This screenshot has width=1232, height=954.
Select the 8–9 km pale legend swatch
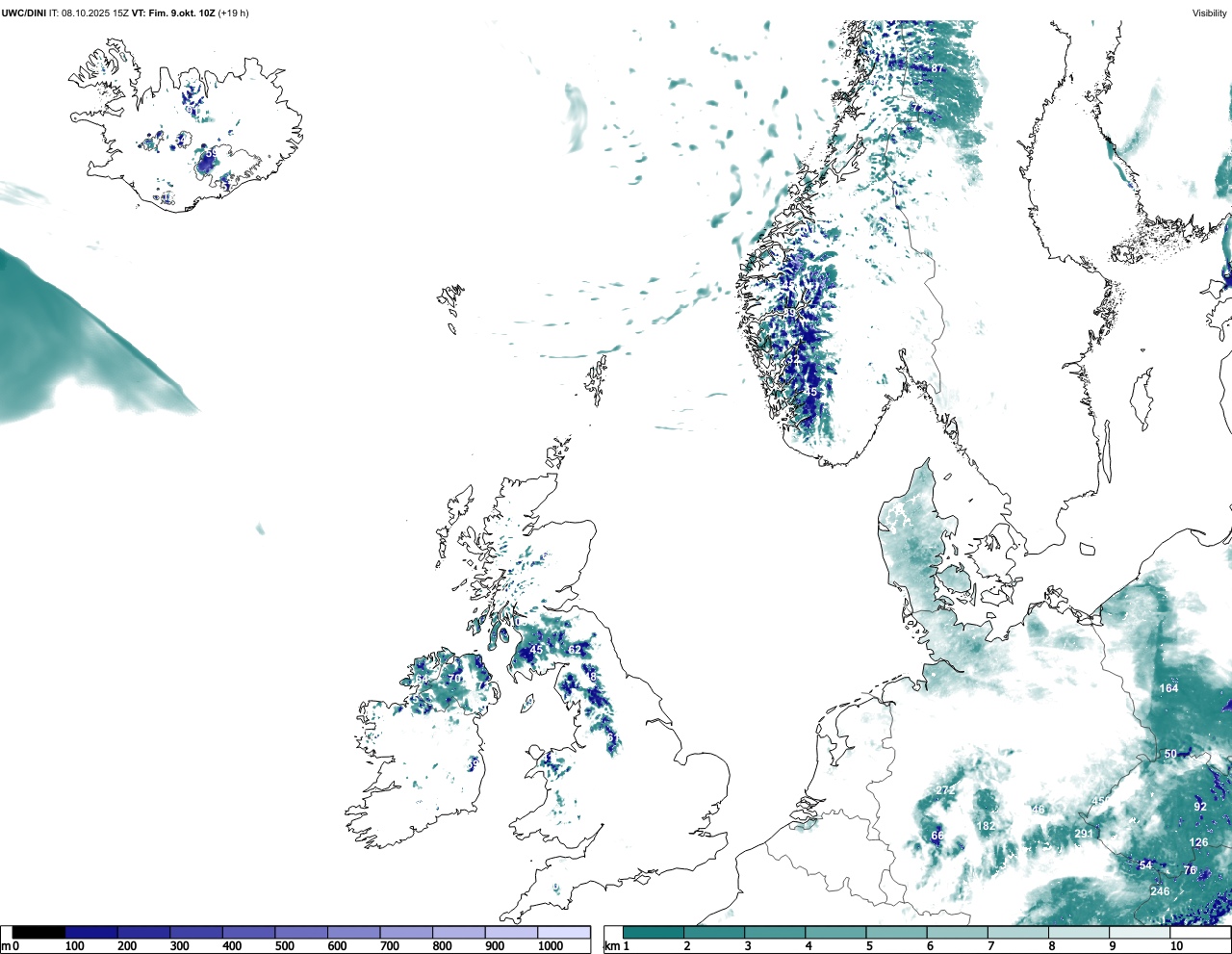[x=1078, y=932]
